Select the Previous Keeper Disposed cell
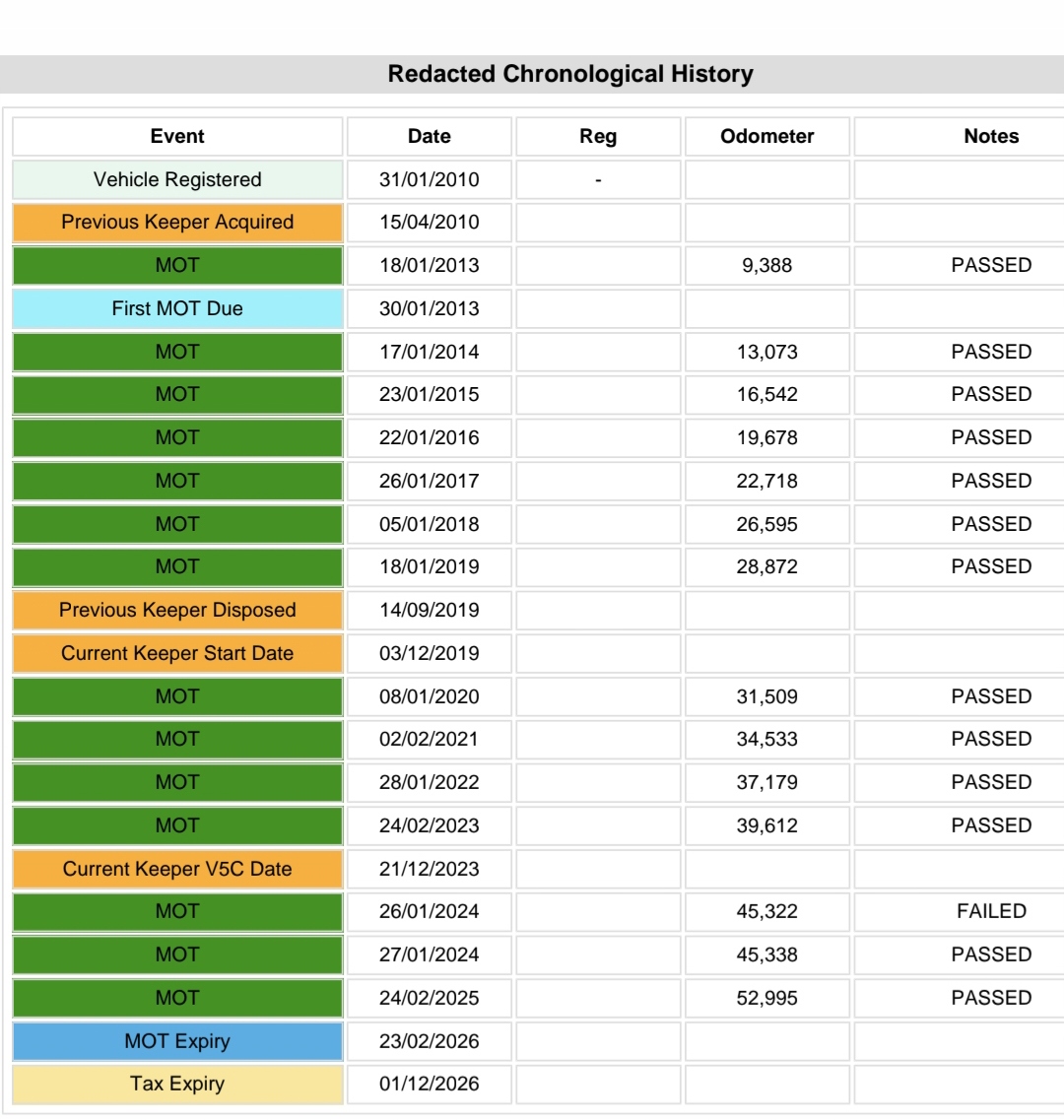The height and width of the screenshot is (1120, 1064). click(177, 610)
